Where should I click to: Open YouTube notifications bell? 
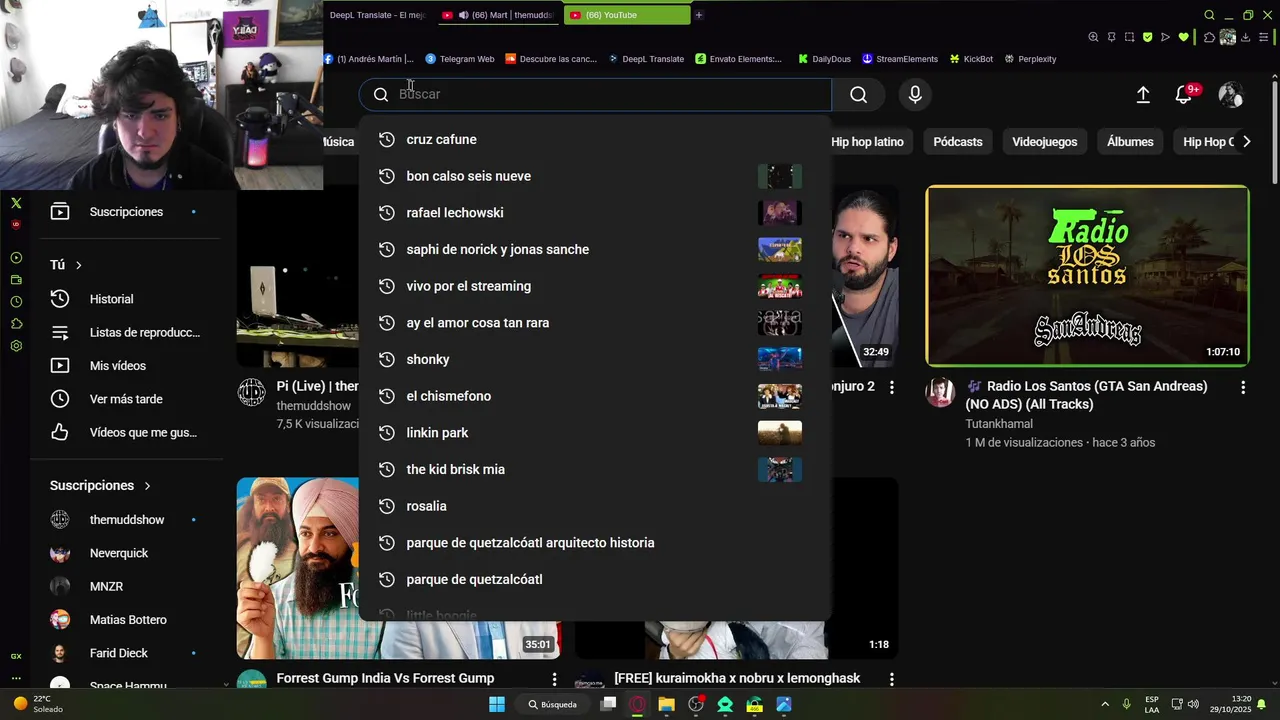(x=1183, y=94)
